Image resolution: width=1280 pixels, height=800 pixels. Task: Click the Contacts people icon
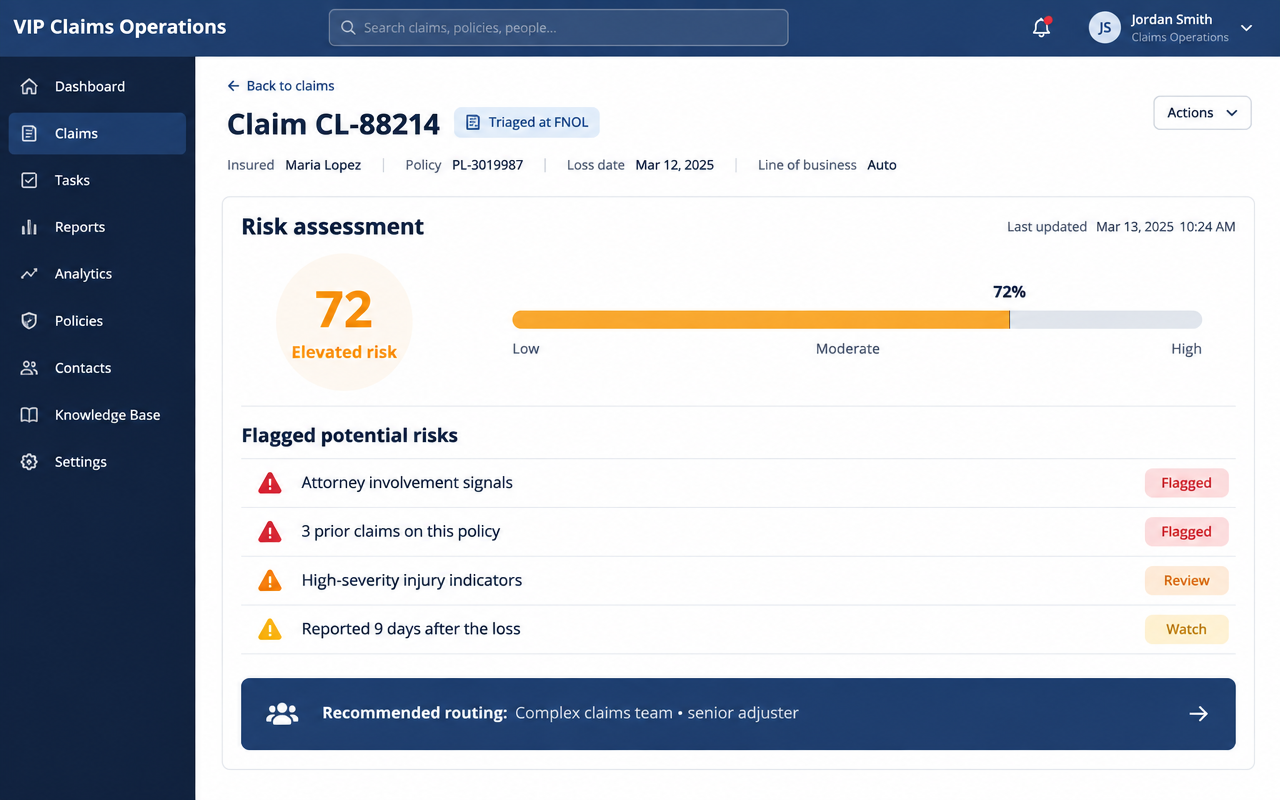click(29, 368)
